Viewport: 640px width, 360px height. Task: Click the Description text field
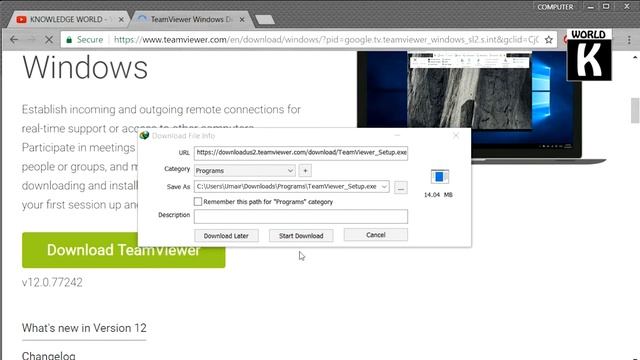coord(301,216)
